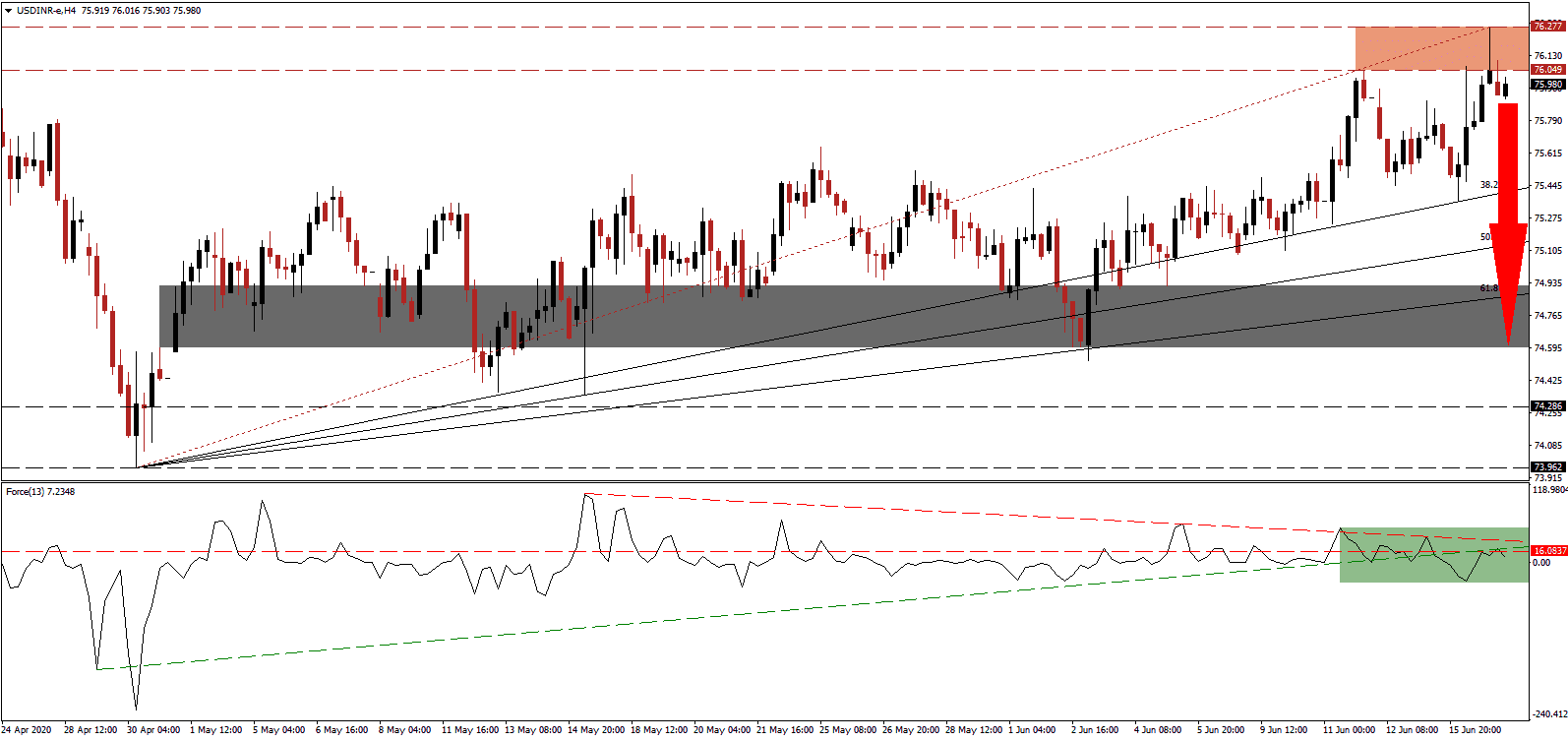Image resolution: width=1568 pixels, height=741 pixels.
Task: Click the 24 Apr 2020 date label
Action: 27,730
